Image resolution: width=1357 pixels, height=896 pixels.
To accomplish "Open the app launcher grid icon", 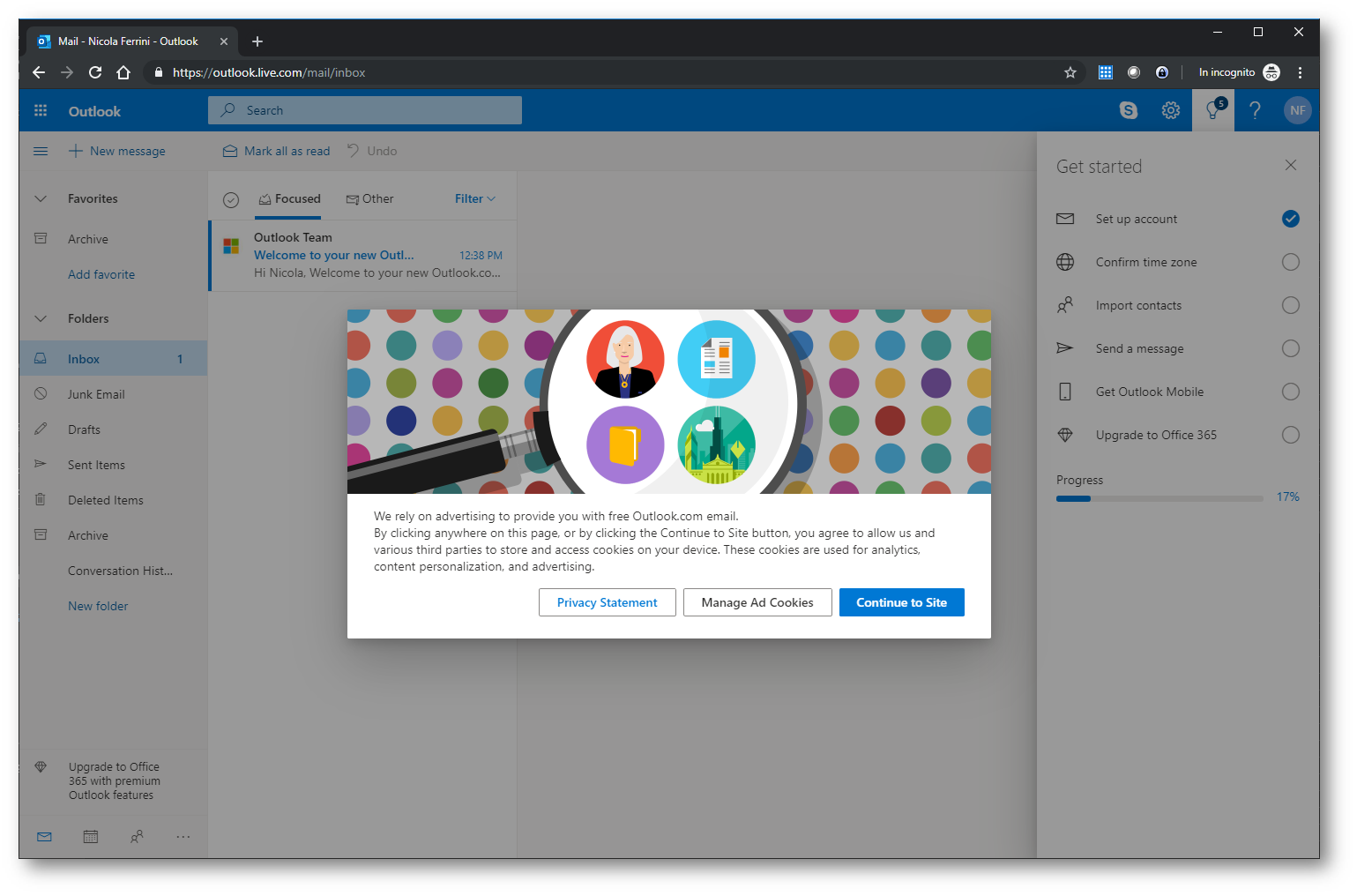I will point(41,110).
